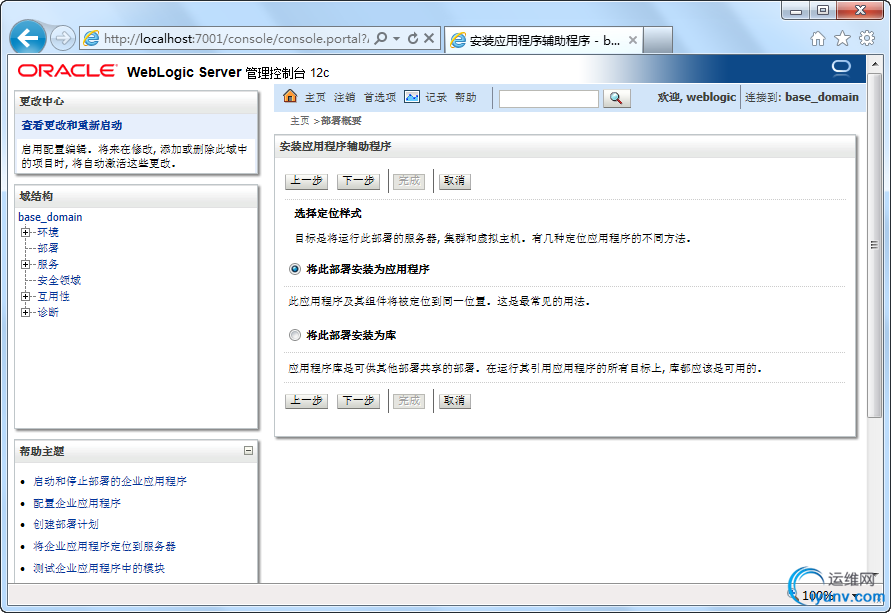Click 查看更改和重新启动 link

(72, 125)
